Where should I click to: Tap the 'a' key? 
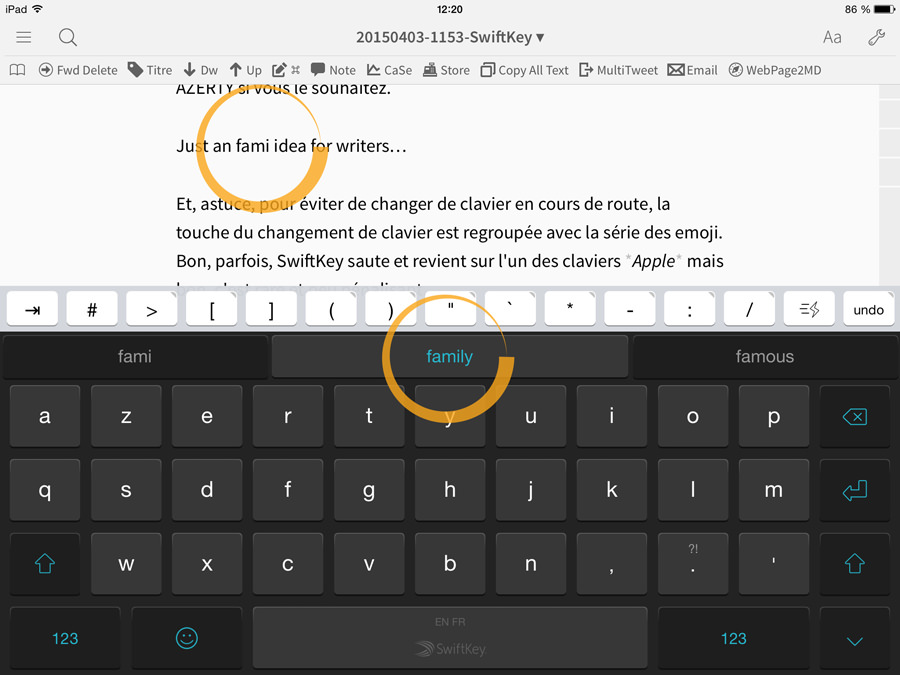point(45,416)
